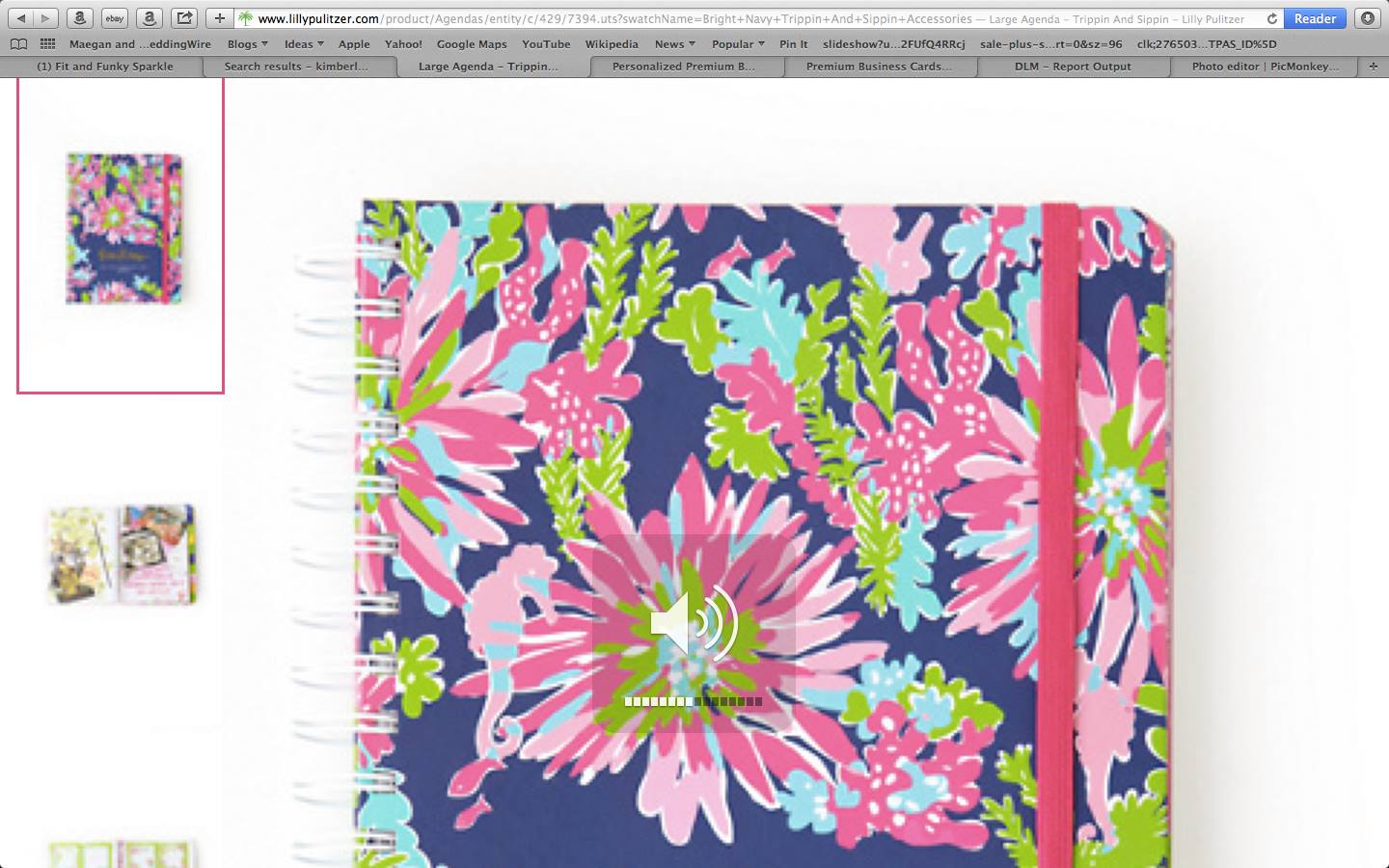Reload the page with the refresh icon
Screen dimensions: 1389x868
(1271, 18)
